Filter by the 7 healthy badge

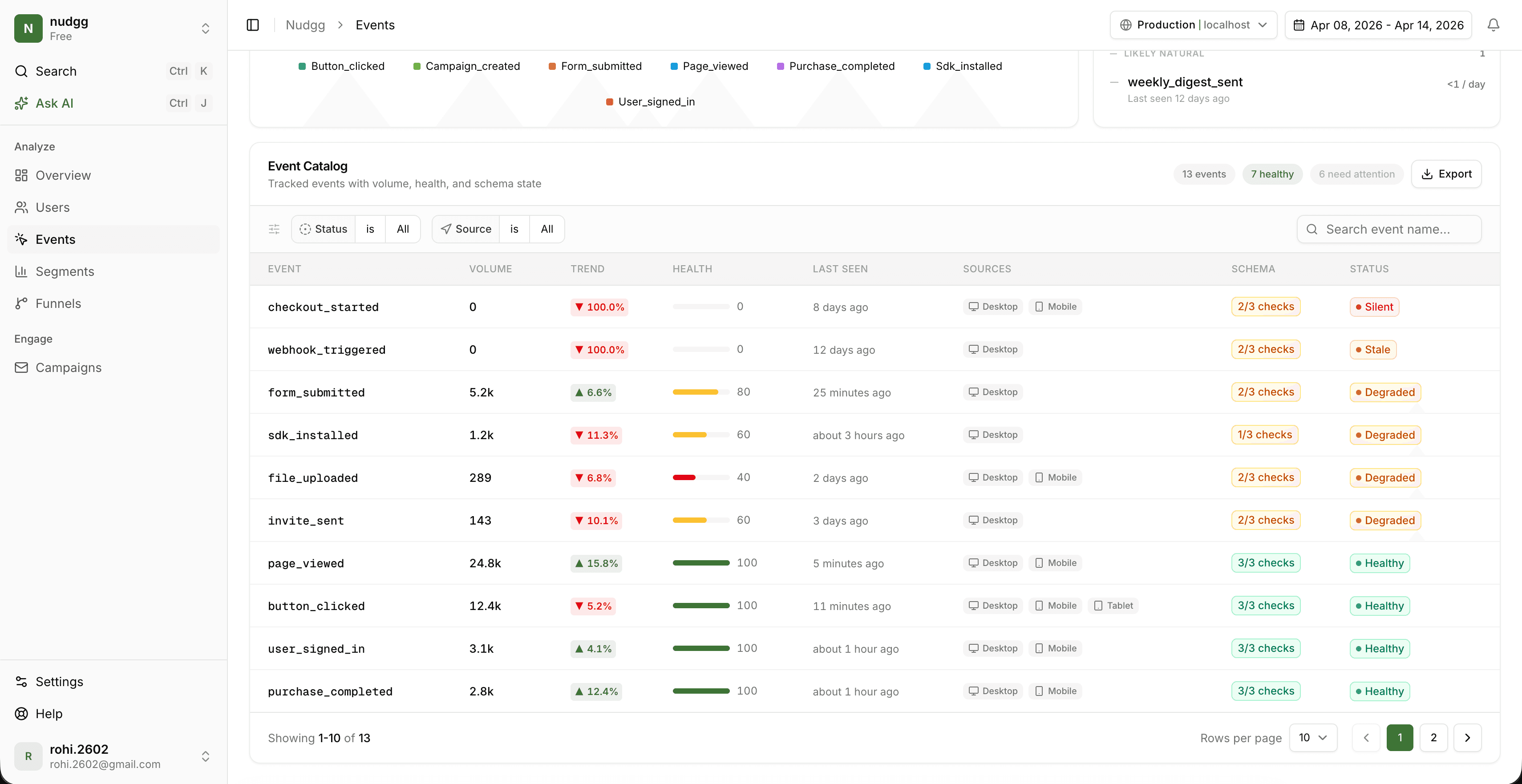1272,174
